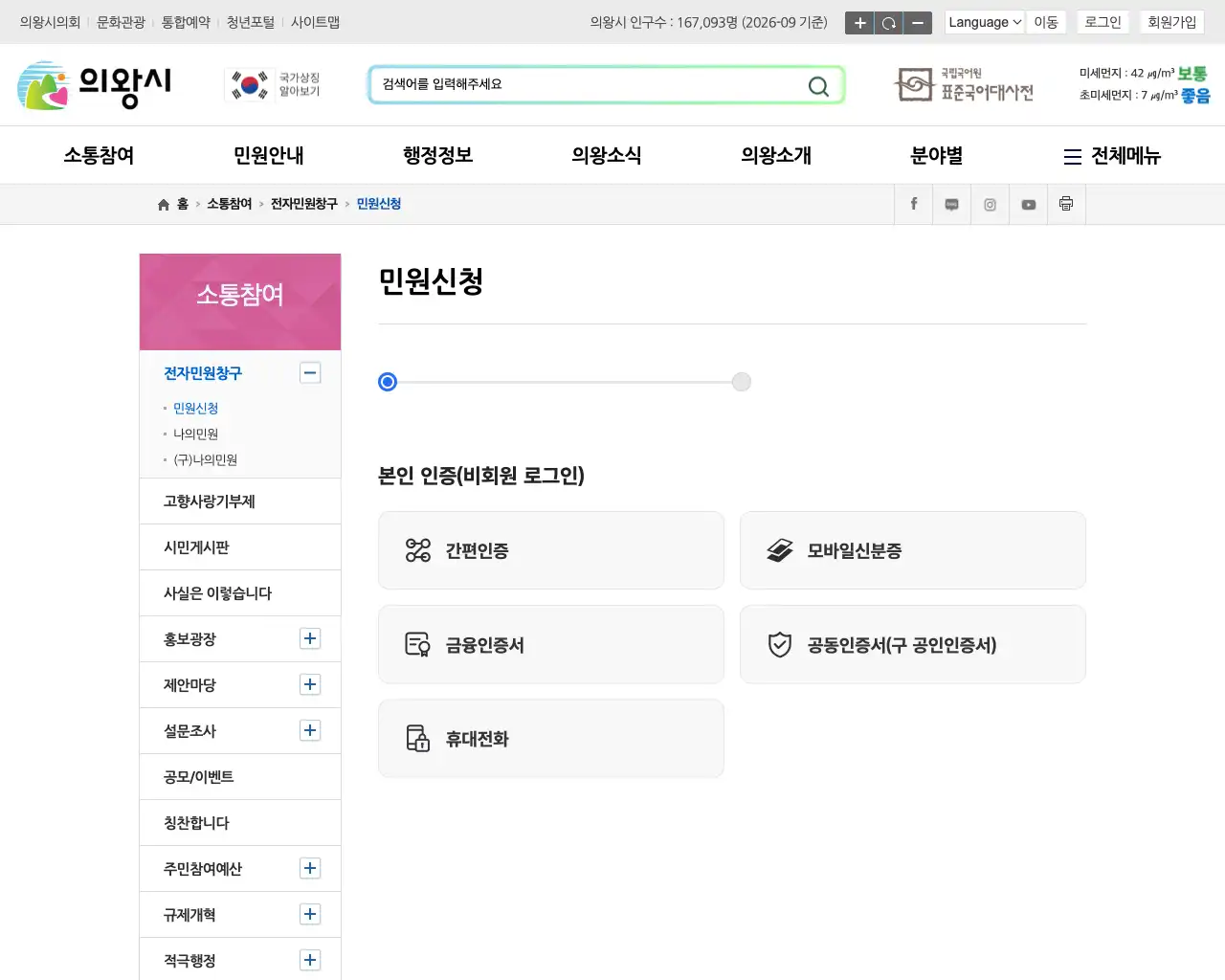Open the YouTube icon
1225x980 pixels.
(x=1029, y=204)
